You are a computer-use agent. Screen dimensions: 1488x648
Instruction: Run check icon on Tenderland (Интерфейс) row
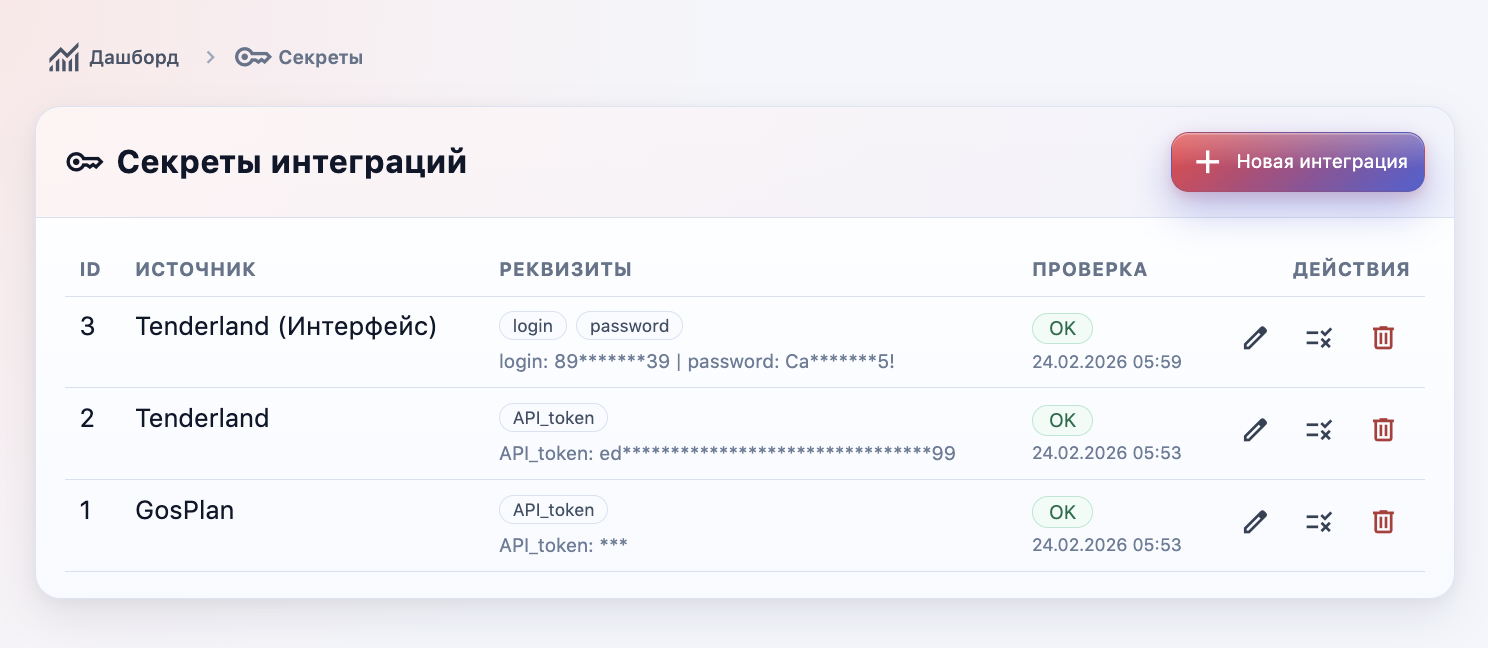pyautogui.click(x=1318, y=338)
